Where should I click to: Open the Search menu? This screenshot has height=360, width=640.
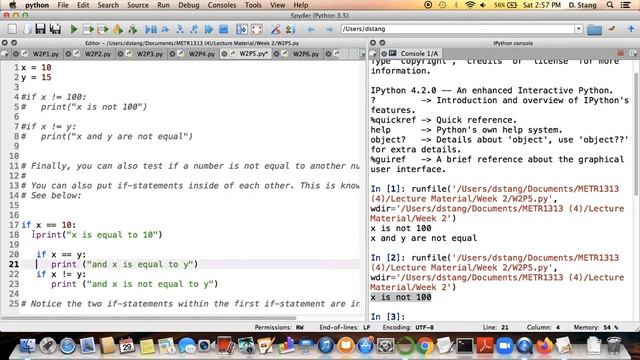coord(108,5)
